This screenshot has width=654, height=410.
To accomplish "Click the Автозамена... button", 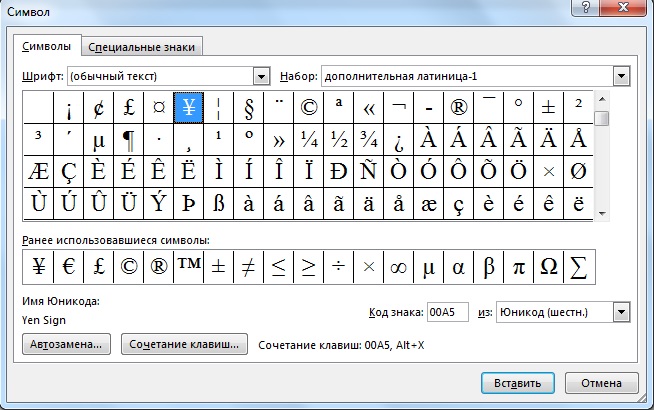I will (x=66, y=344).
